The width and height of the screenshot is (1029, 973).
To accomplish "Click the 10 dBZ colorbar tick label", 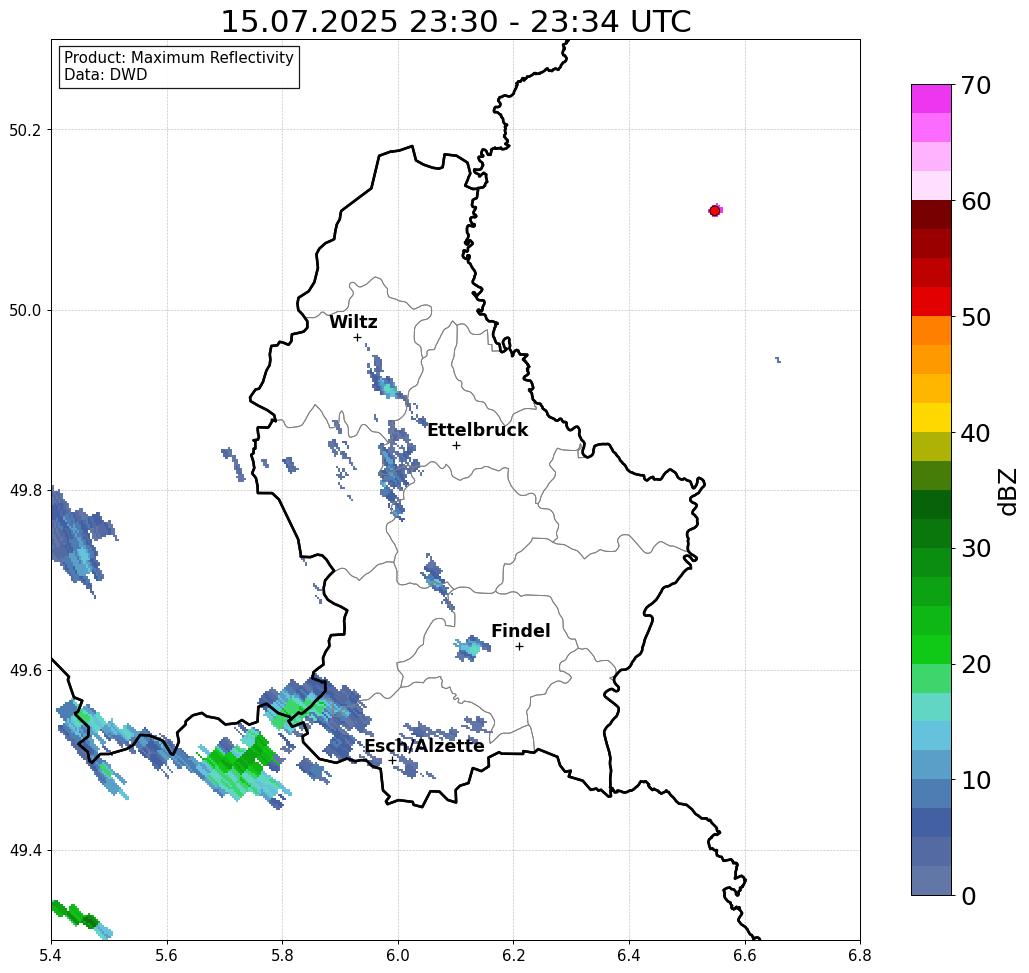I will tap(976, 780).
